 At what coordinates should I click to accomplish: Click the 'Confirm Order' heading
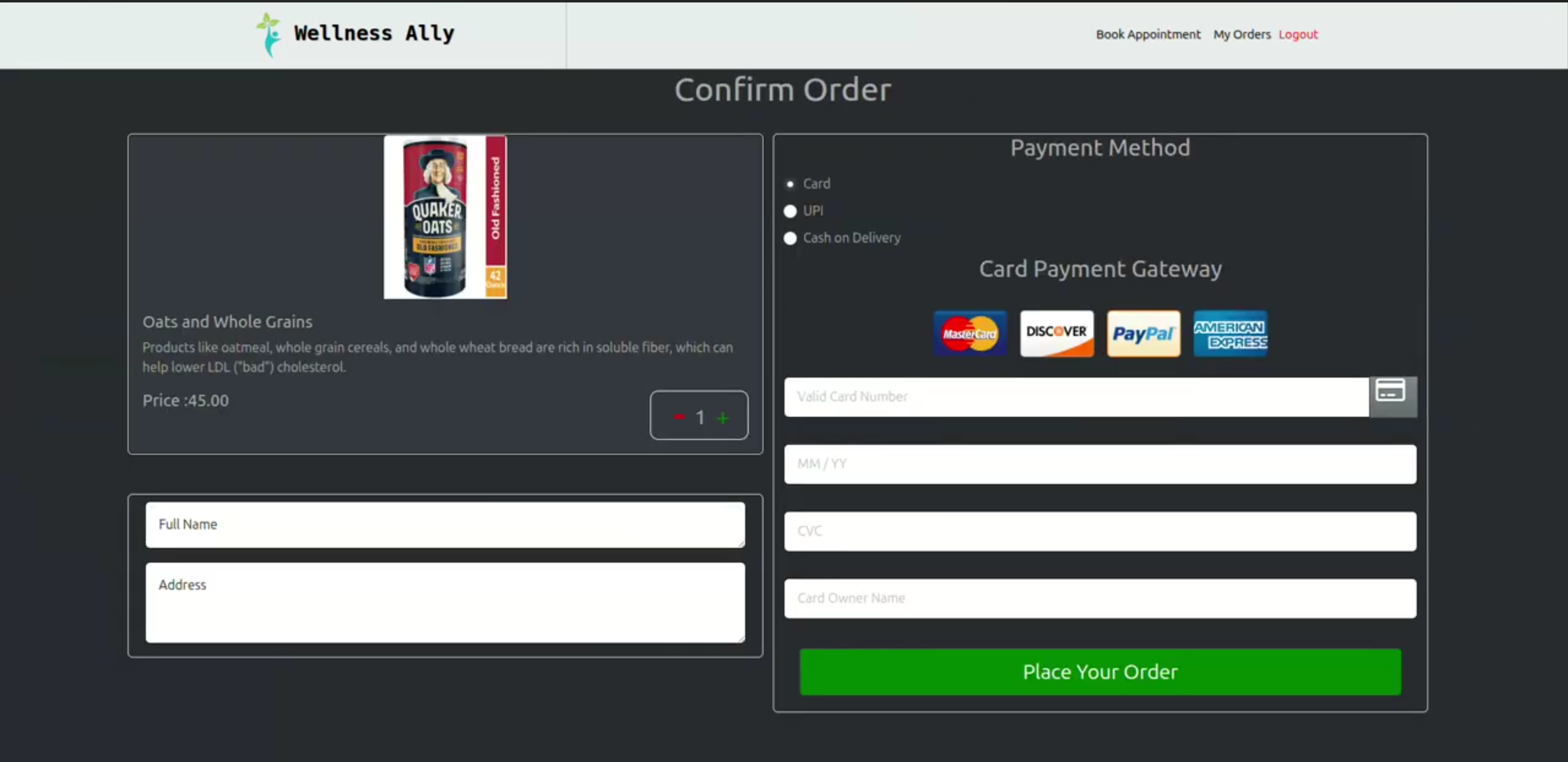(x=783, y=90)
